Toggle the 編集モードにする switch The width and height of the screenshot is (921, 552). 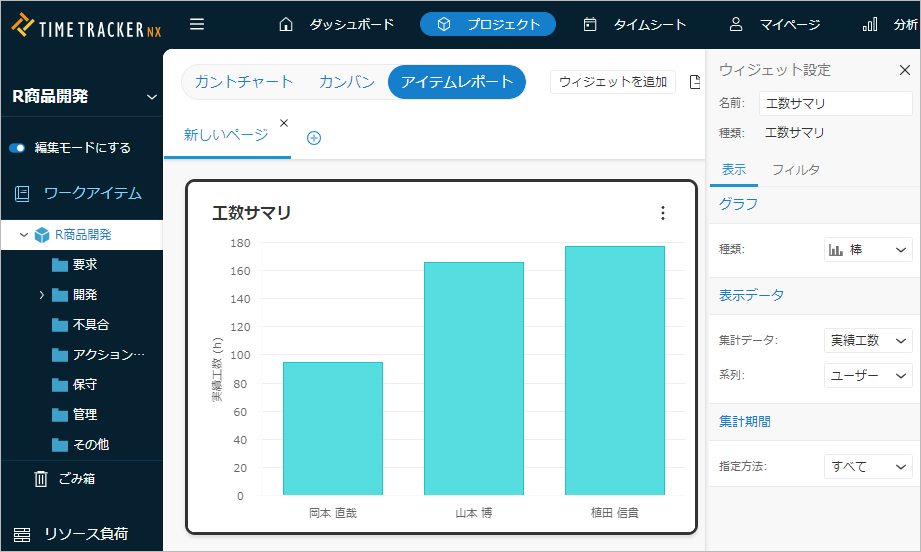[17, 148]
